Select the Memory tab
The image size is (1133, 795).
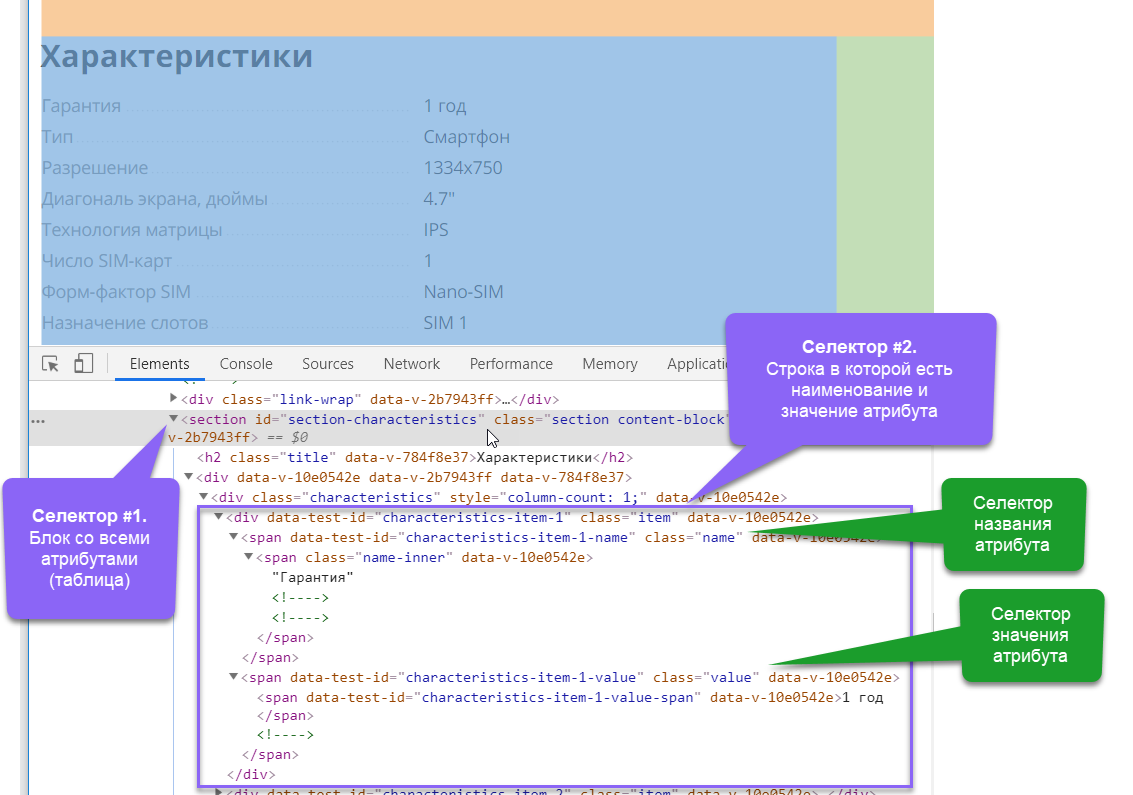tap(609, 364)
